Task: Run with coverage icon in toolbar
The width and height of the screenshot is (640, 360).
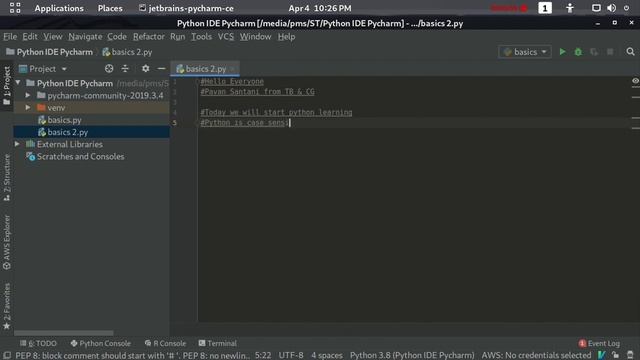Action: pyautogui.click(x=594, y=52)
